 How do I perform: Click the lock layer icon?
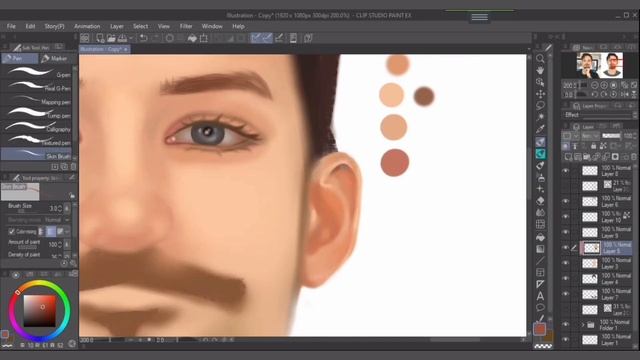pos(593,146)
